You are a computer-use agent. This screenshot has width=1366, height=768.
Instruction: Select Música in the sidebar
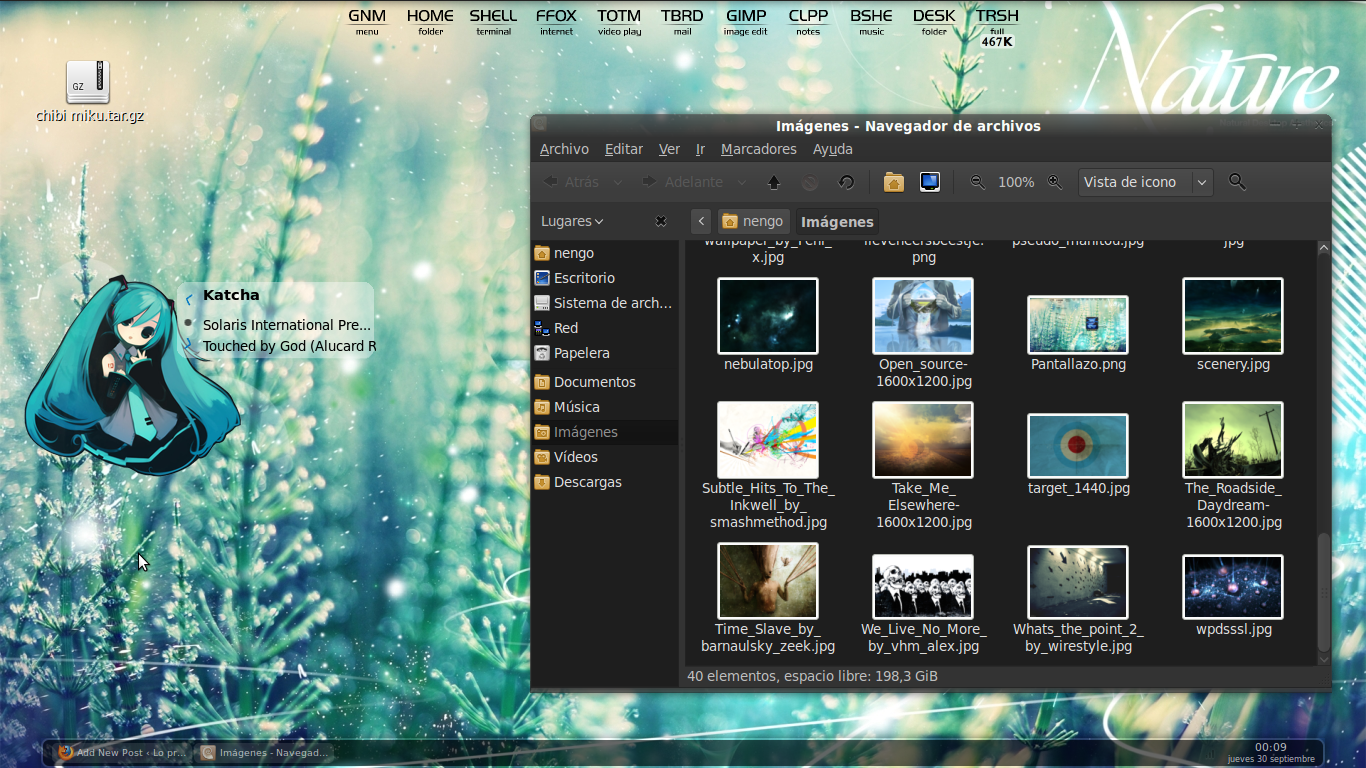click(x=605, y=407)
